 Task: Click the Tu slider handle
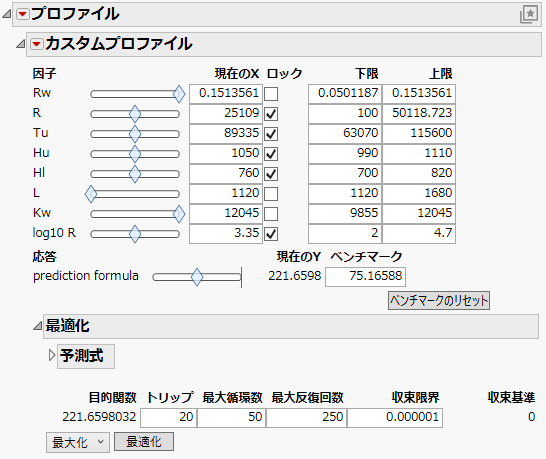click(135, 134)
